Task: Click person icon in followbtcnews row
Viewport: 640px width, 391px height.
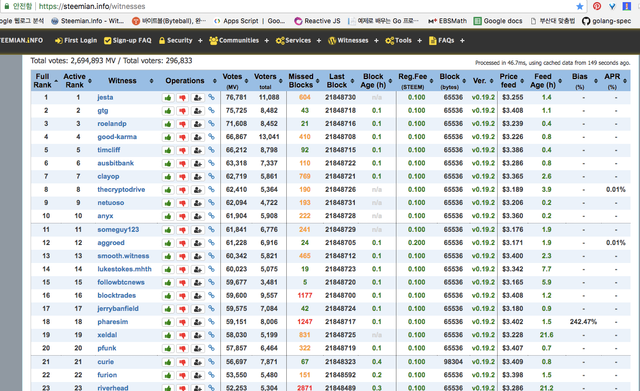Action: 198,283
